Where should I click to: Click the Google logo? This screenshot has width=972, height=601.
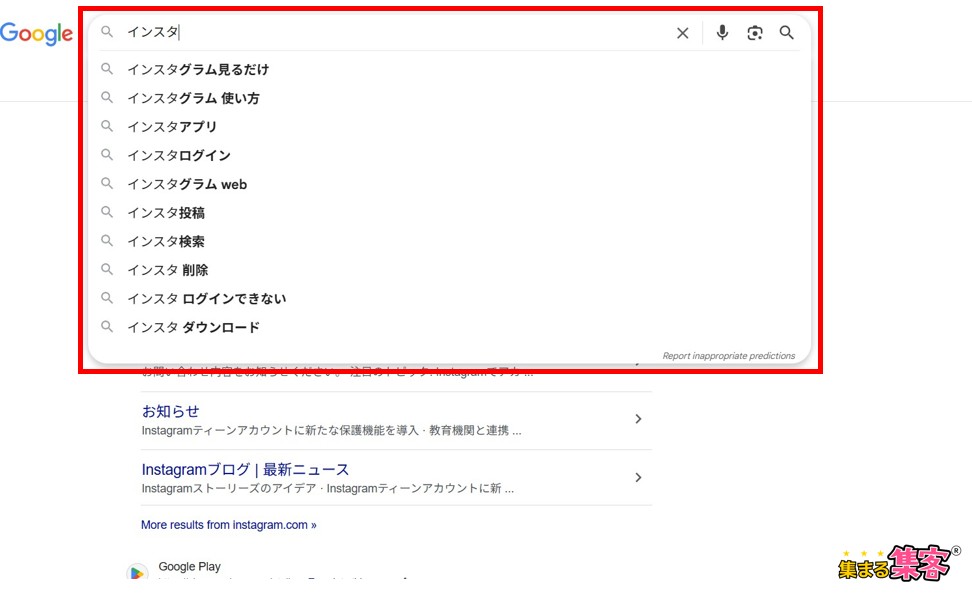[x=37, y=34]
